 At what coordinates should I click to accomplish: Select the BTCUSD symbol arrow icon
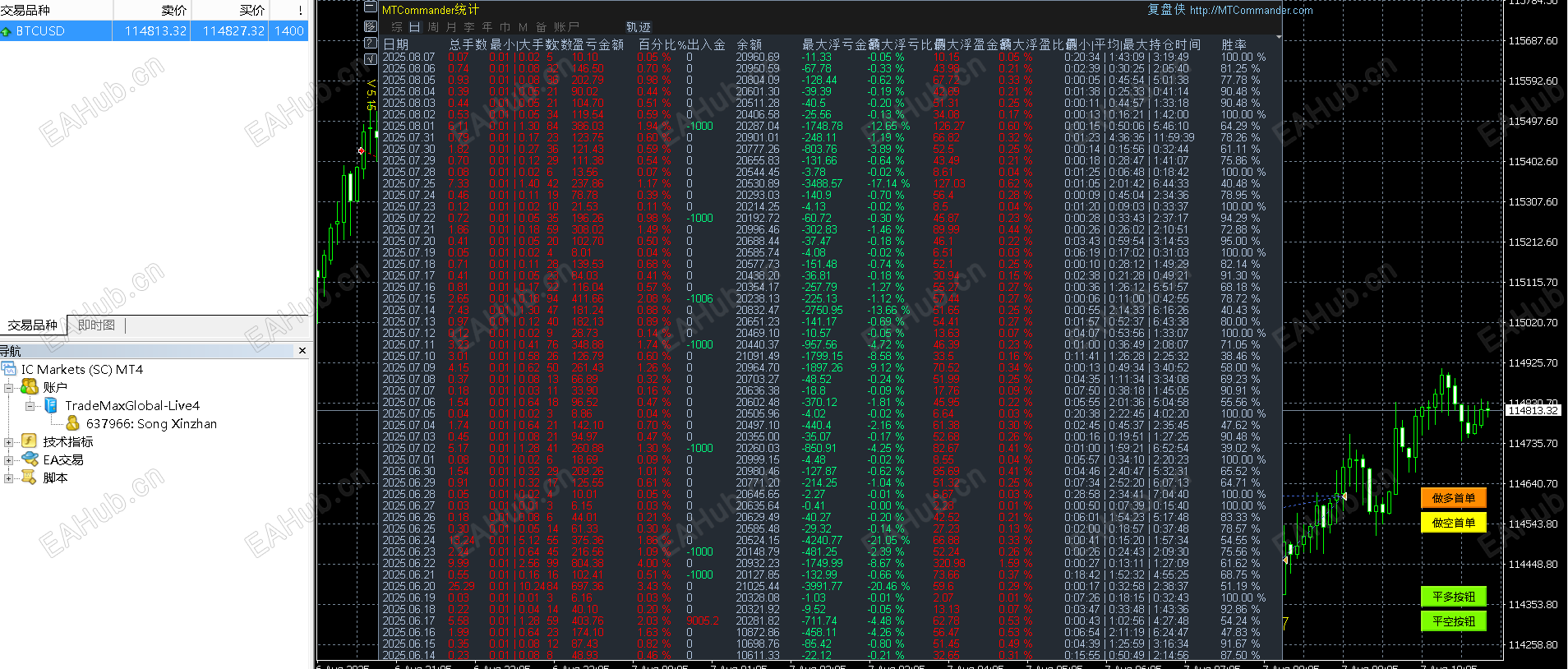(7, 31)
